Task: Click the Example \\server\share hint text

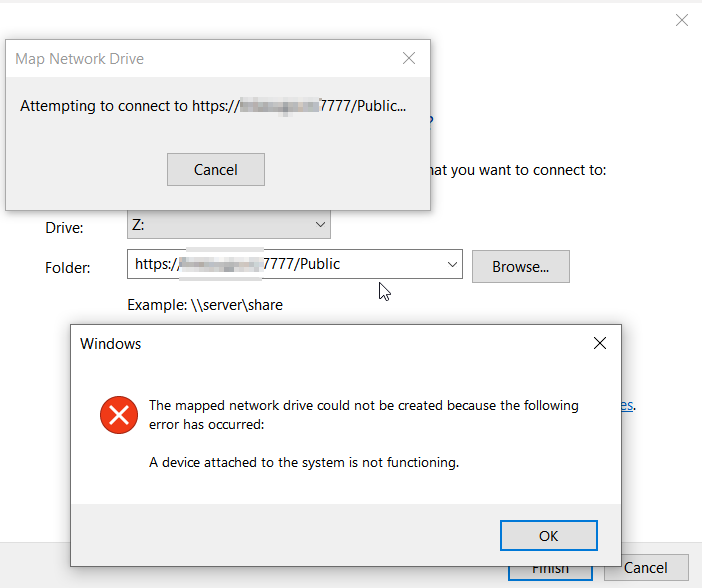Action: pos(205,305)
